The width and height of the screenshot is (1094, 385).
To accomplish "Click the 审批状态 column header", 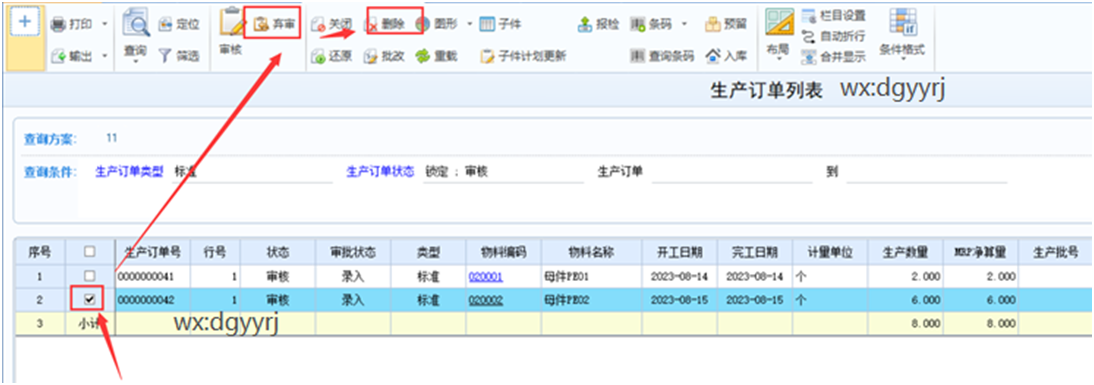I will pyautogui.click(x=353, y=252).
